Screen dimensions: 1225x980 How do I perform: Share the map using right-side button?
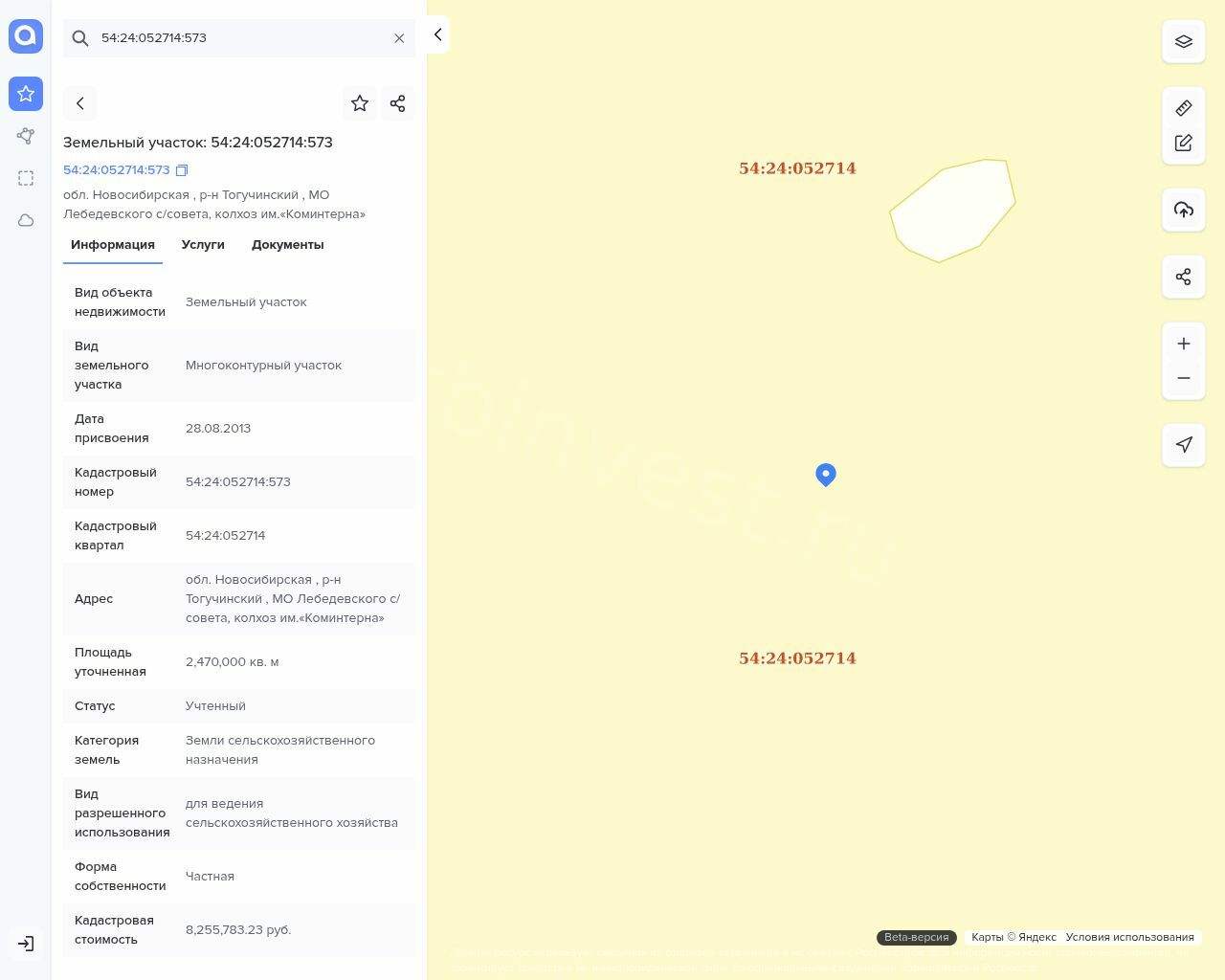[1184, 277]
